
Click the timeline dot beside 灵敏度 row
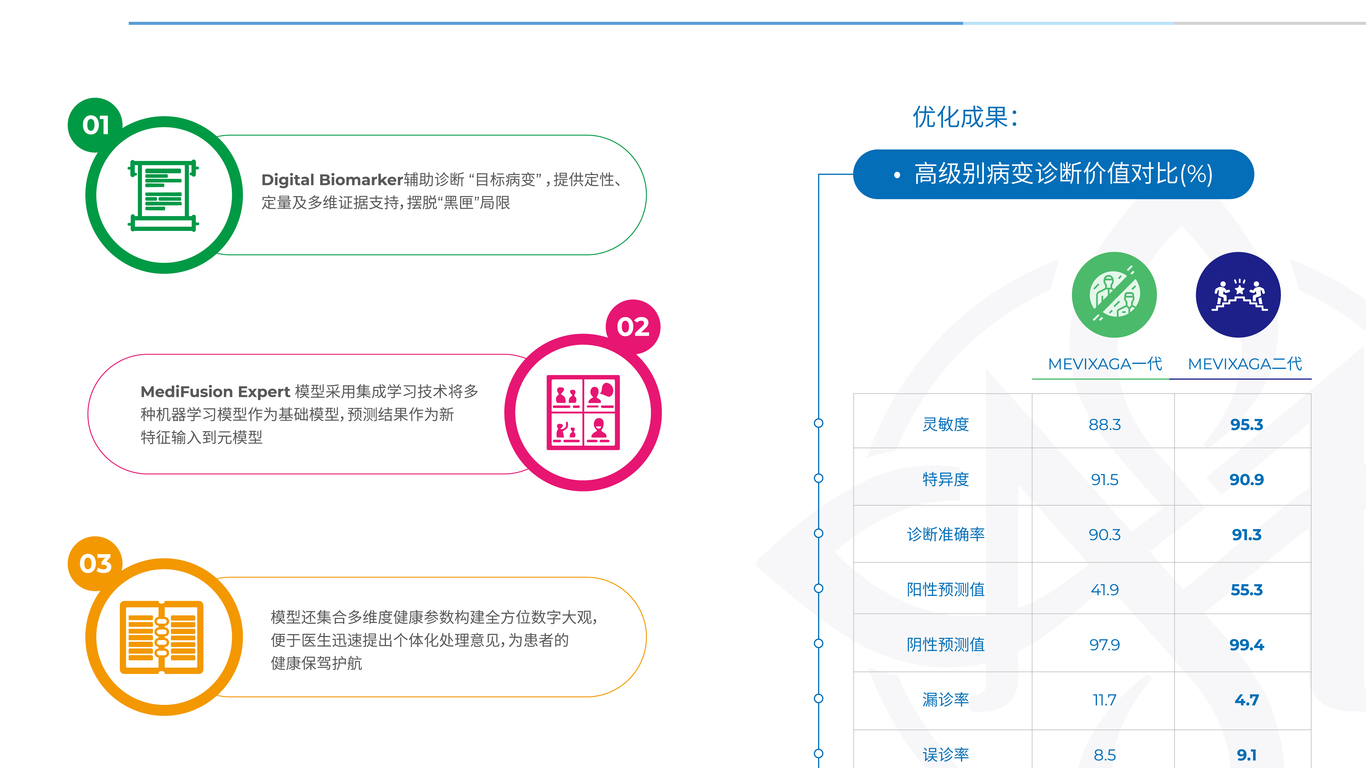(x=818, y=423)
